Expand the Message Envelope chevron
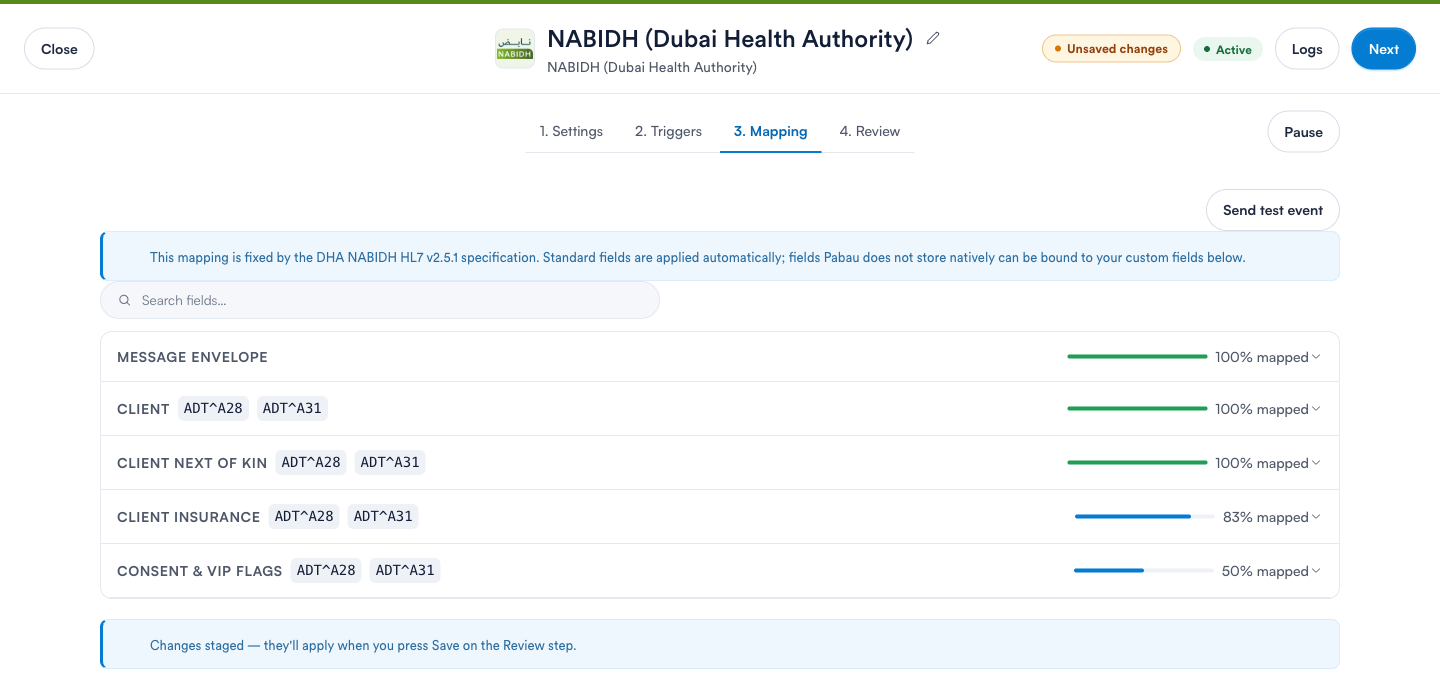1440x700 pixels. [x=1316, y=357]
